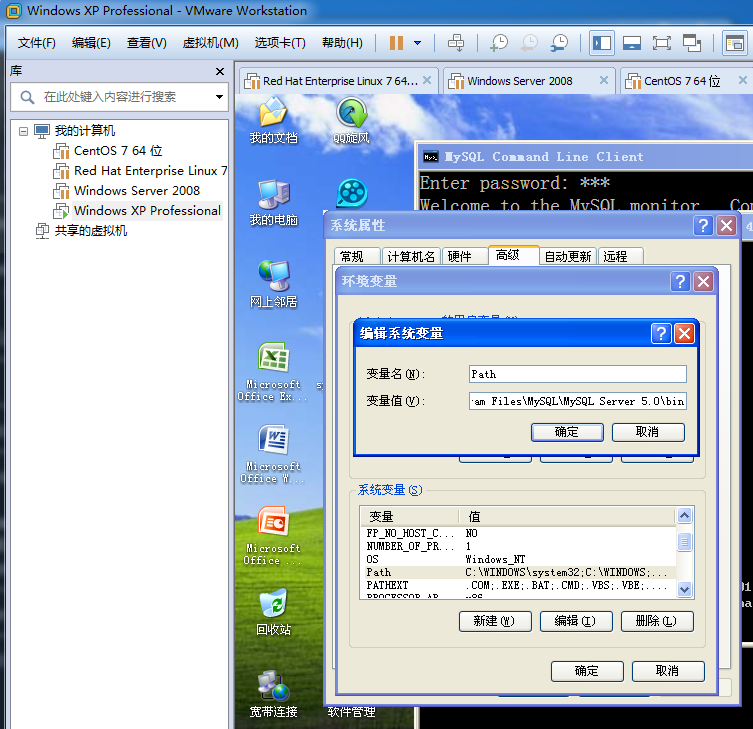Switch to Red Hat Enterprise Linux 7 tab

tap(339, 81)
